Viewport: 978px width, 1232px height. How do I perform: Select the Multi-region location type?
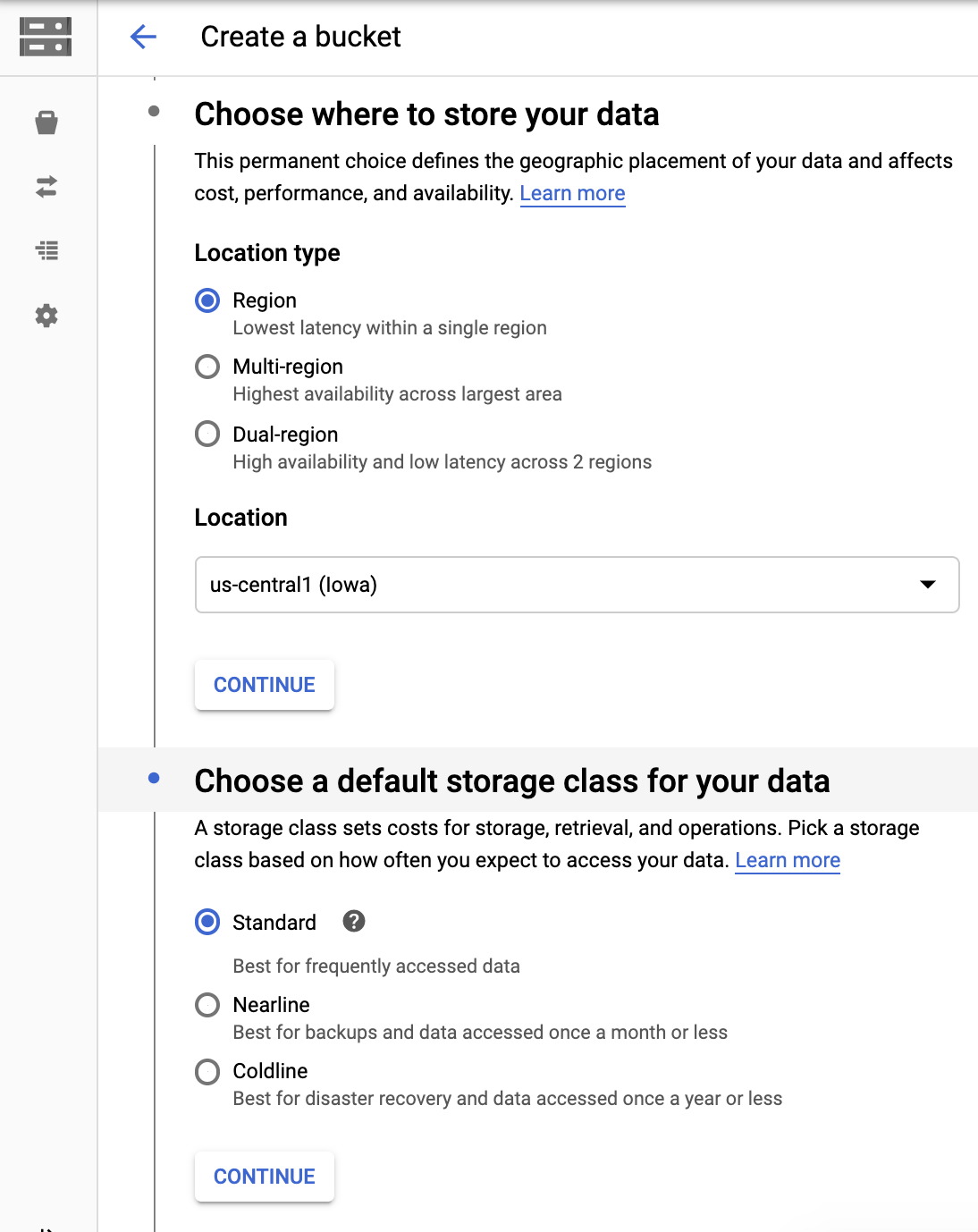tap(207, 367)
